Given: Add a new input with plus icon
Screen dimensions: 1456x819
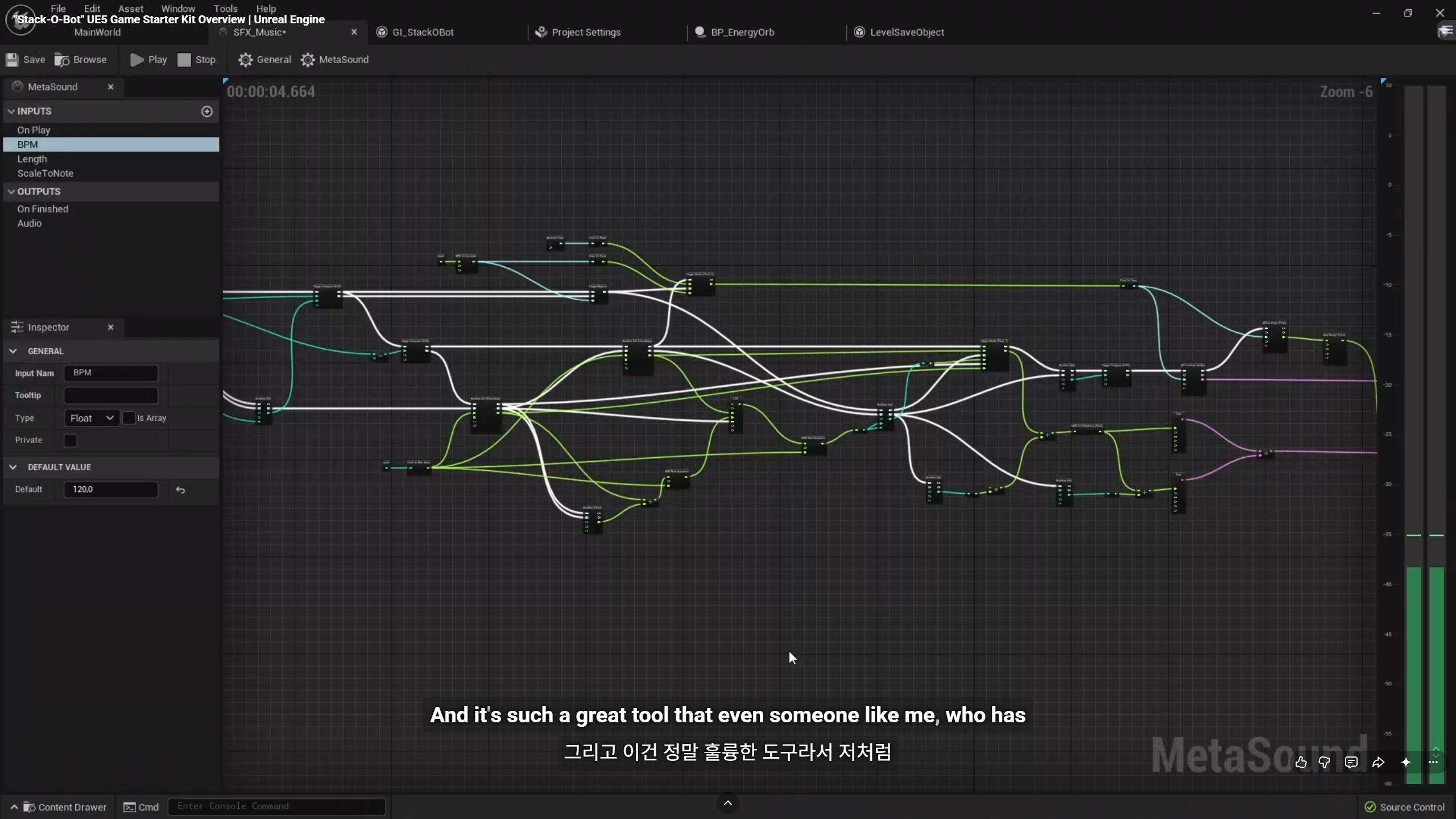Looking at the screenshot, I should (207, 111).
